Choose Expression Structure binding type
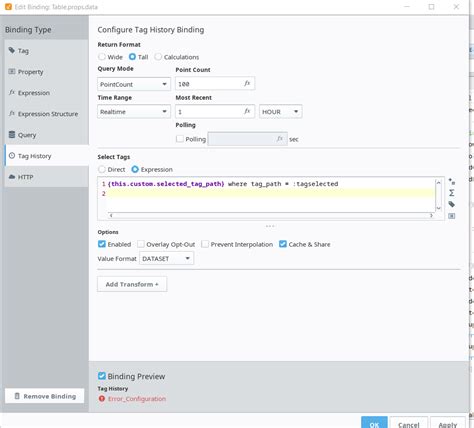Image resolution: width=474 pixels, height=428 pixels. (46, 114)
